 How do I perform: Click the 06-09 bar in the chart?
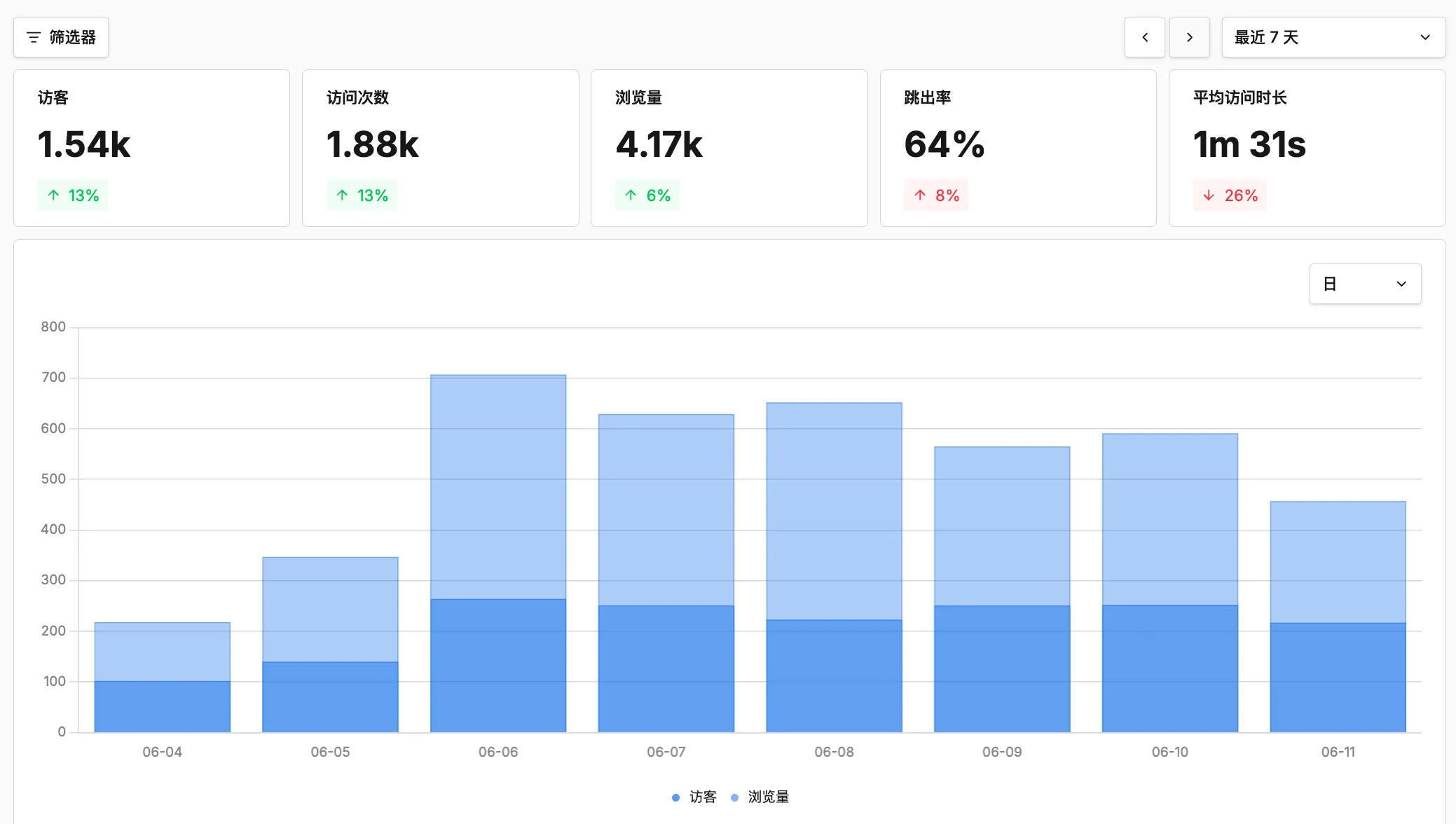1002,589
